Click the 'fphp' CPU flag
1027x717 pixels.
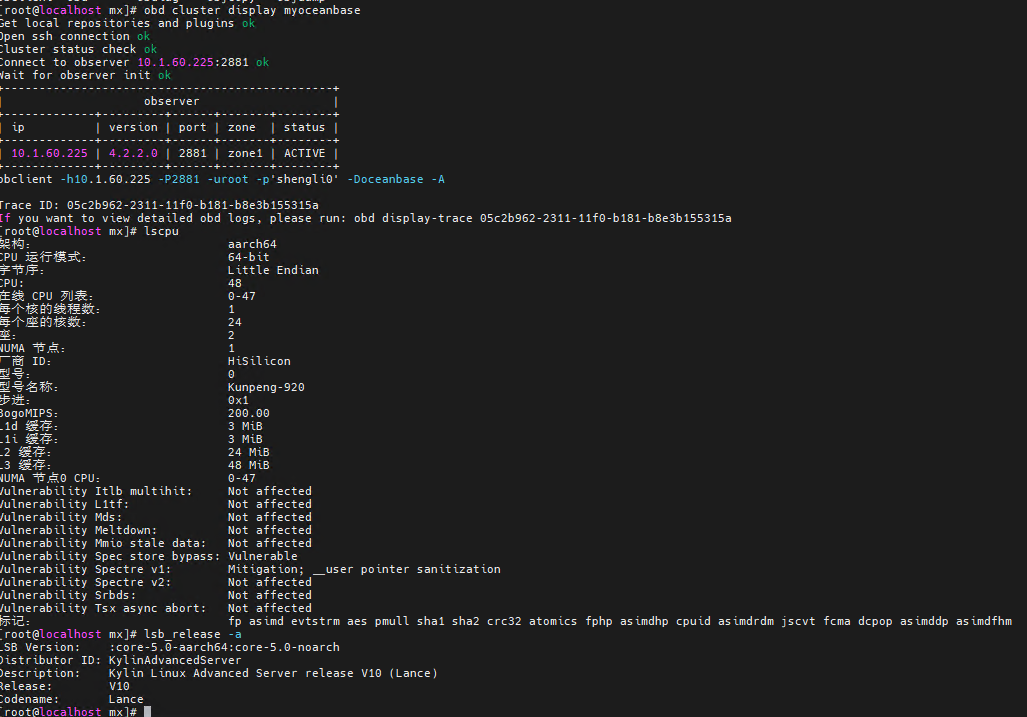coord(599,621)
